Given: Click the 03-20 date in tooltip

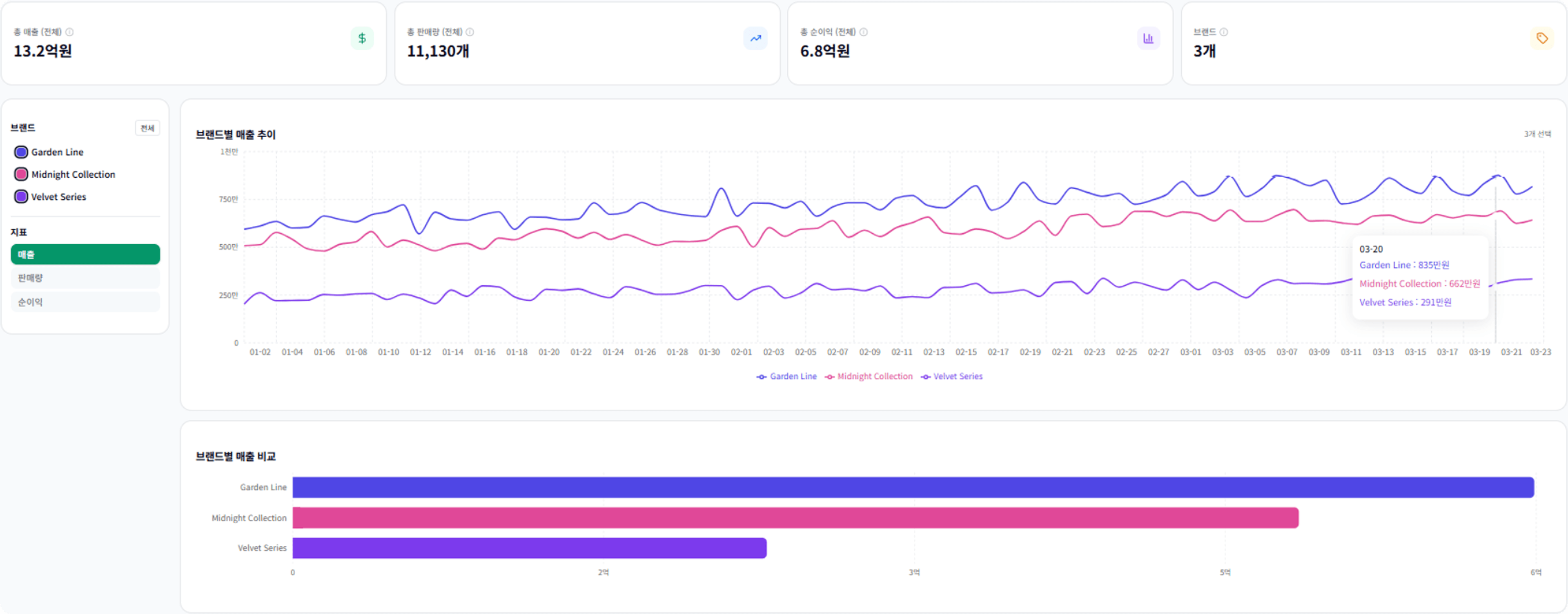Looking at the screenshot, I should 1371,249.
